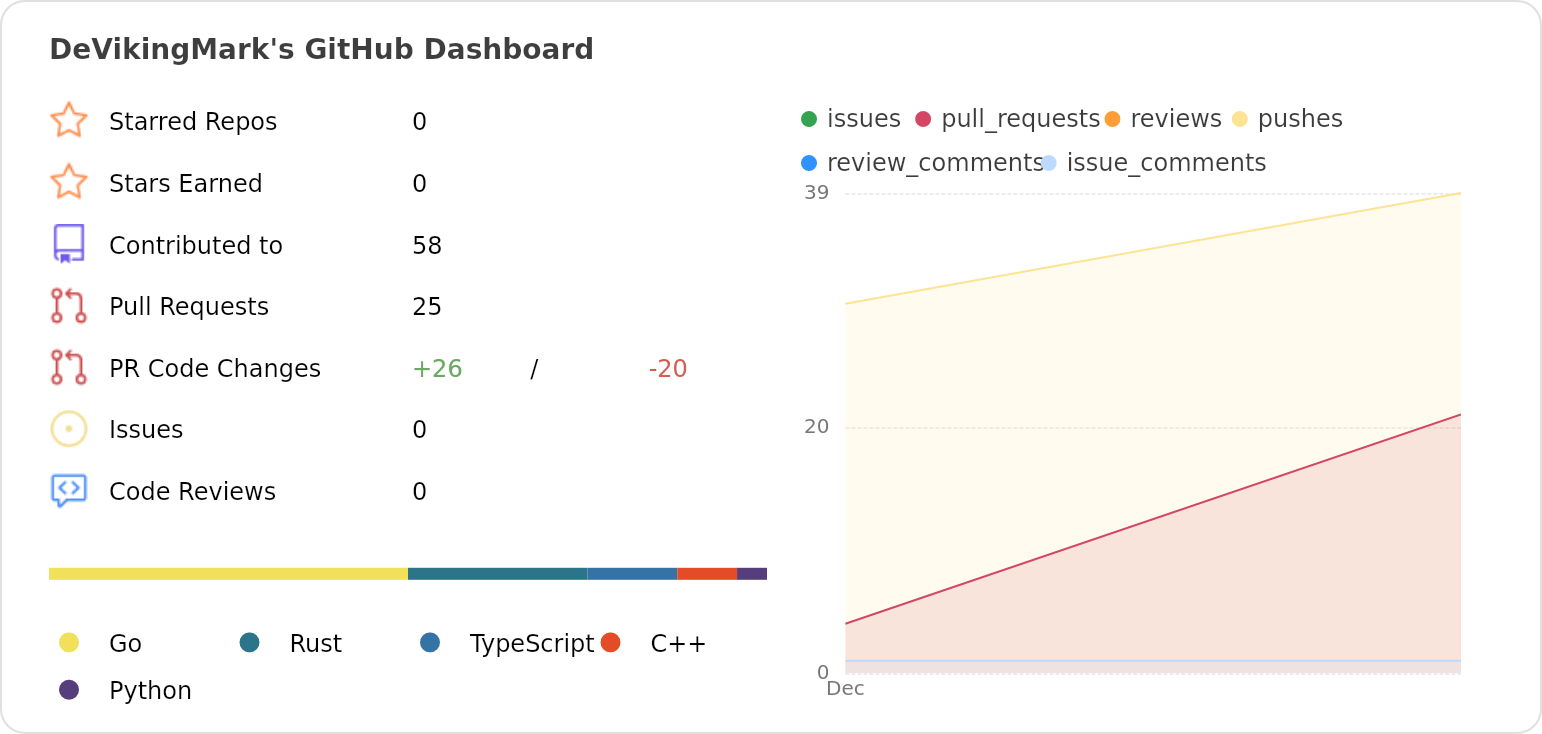Click the orange C++ segment of language bar
This screenshot has height=734, width=1542.
pyautogui.click(x=707, y=574)
